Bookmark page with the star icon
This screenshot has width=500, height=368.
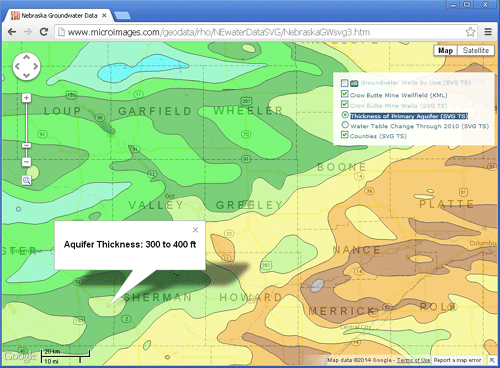click(470, 32)
